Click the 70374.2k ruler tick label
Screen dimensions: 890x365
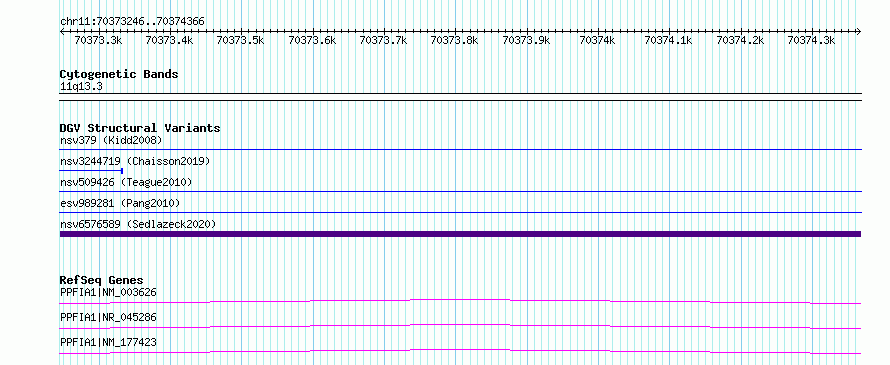click(x=740, y=40)
